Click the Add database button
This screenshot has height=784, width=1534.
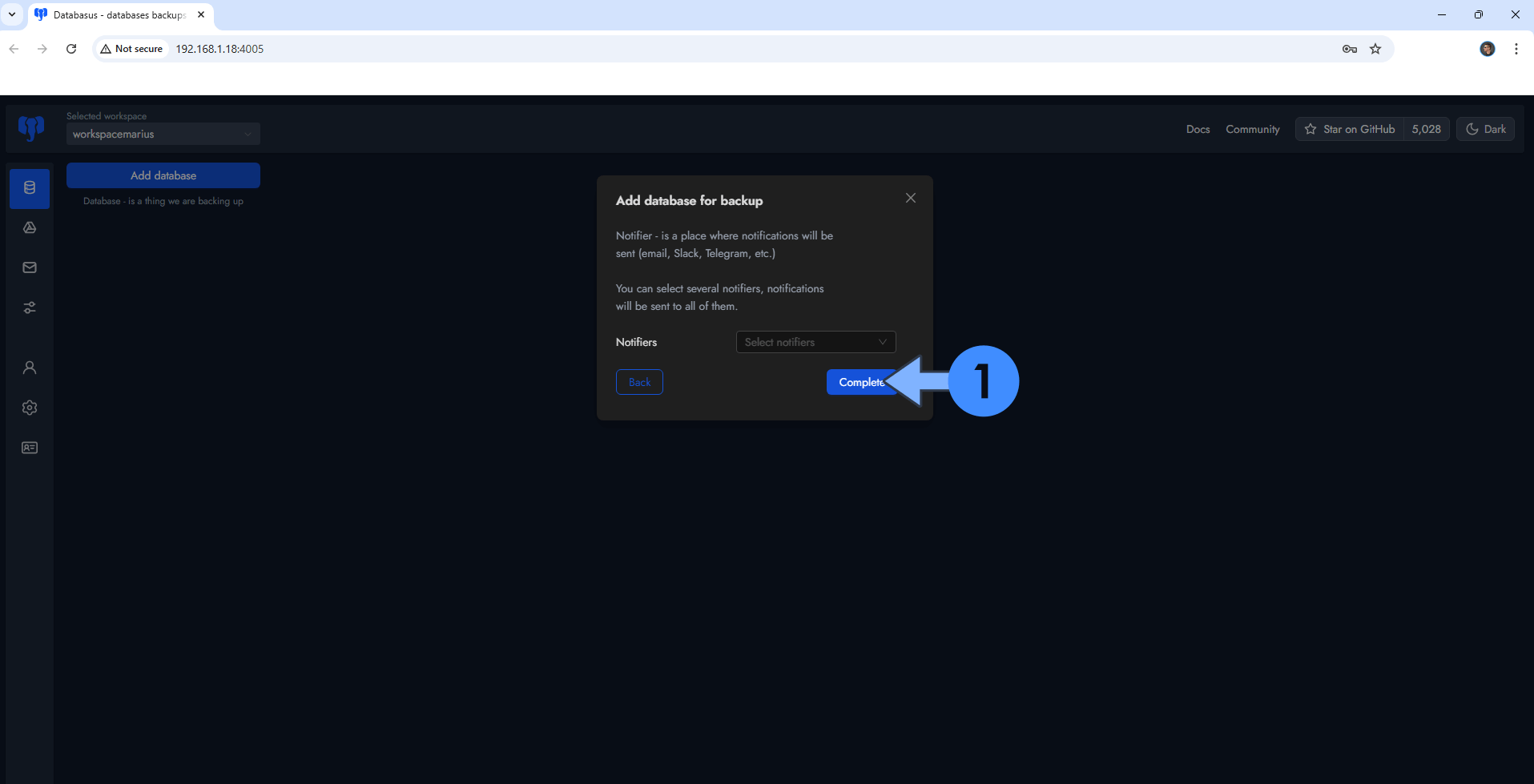coord(163,175)
